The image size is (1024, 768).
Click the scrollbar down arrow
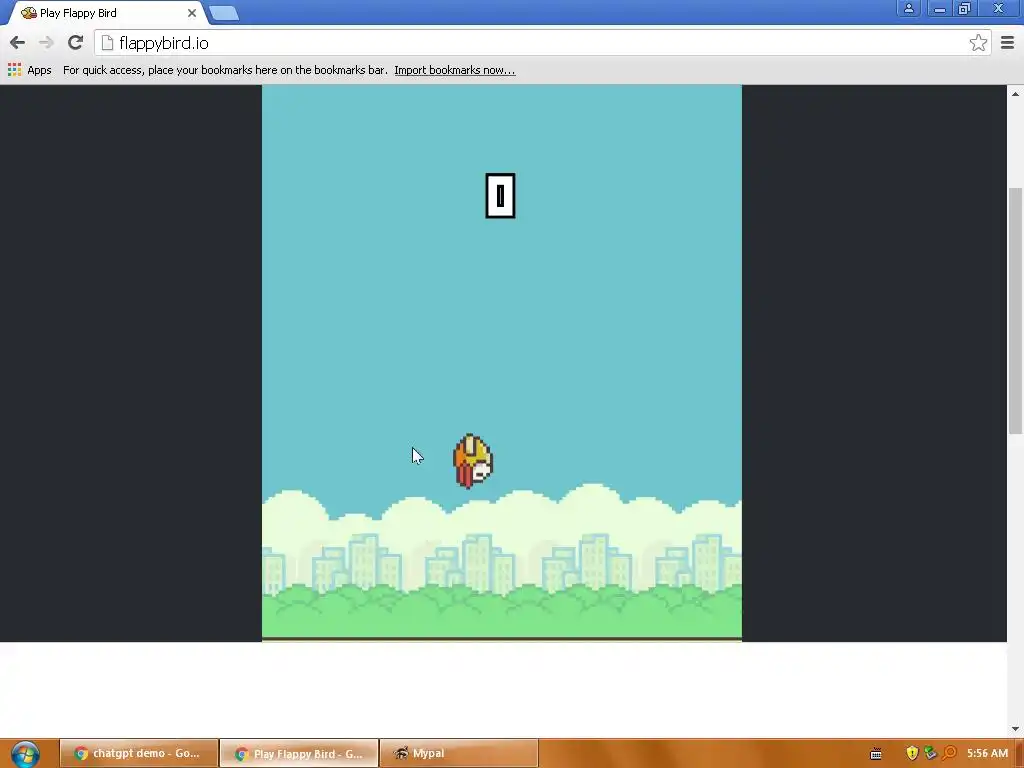(x=1015, y=729)
